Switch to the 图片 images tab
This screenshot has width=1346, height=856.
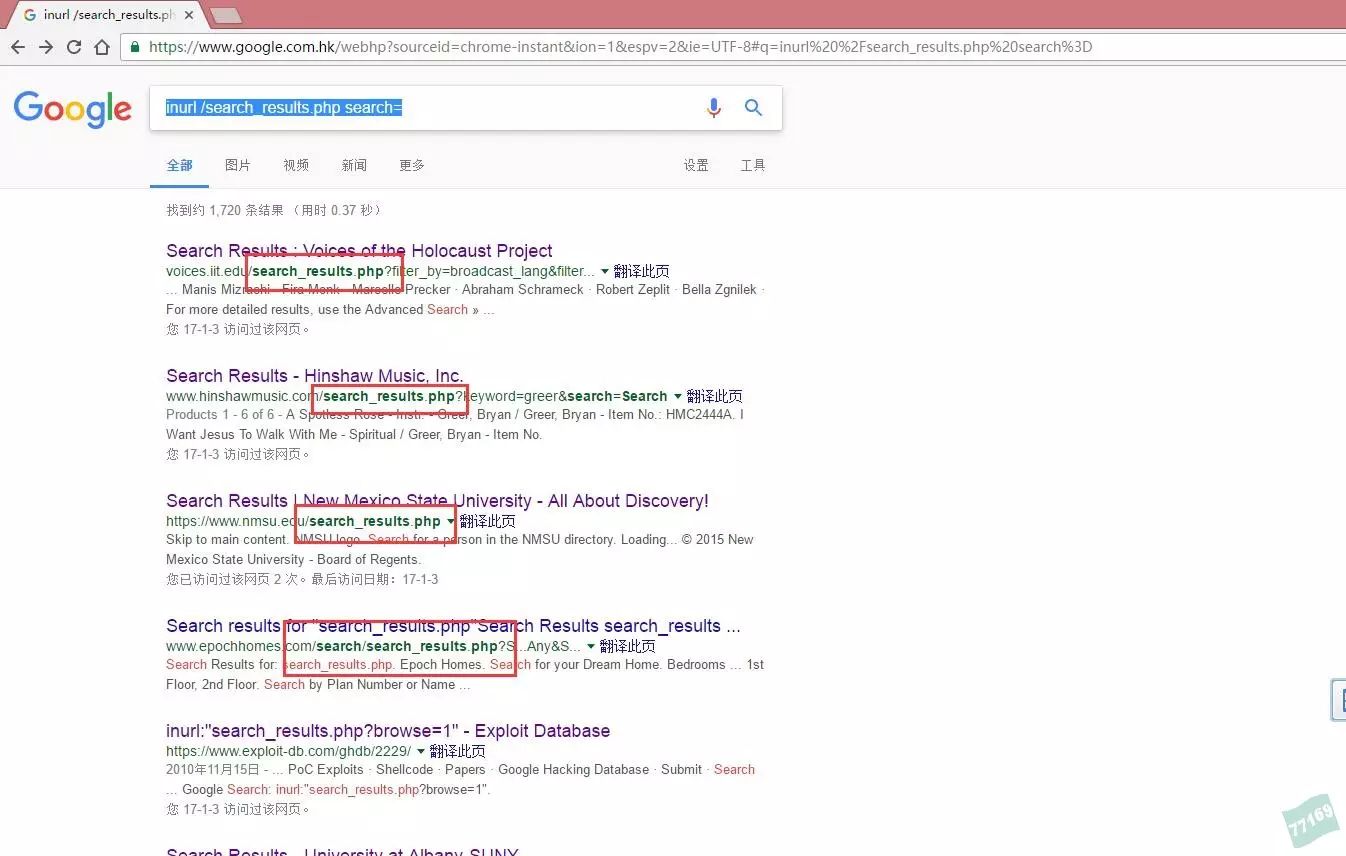point(238,165)
